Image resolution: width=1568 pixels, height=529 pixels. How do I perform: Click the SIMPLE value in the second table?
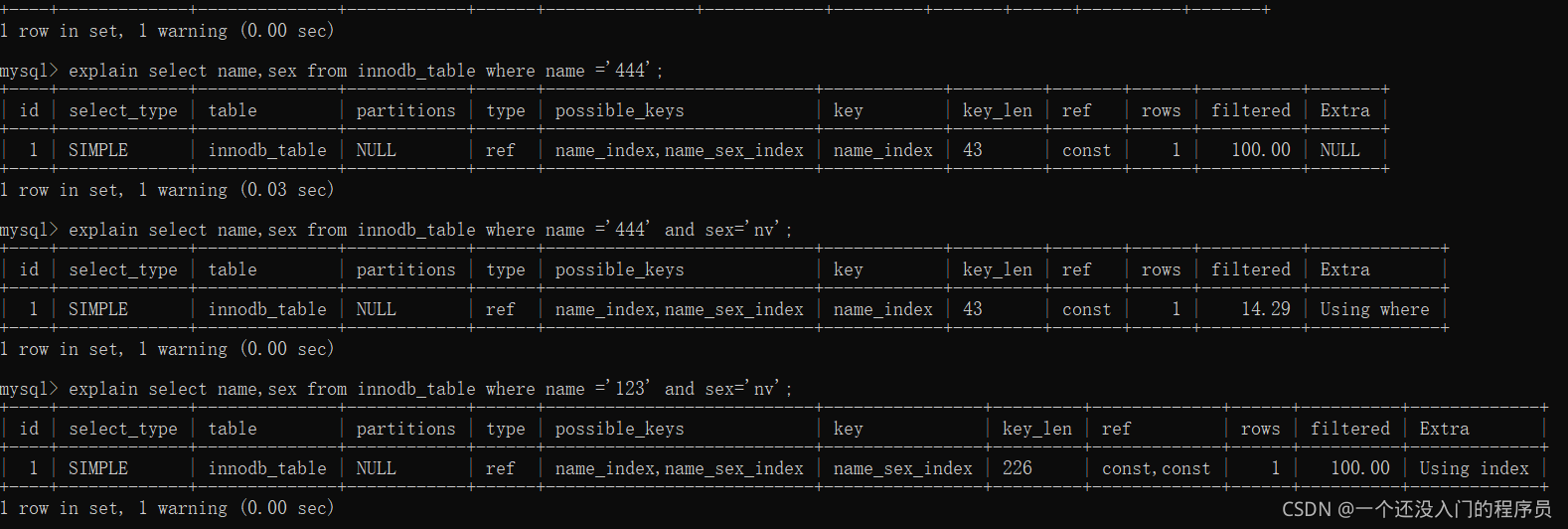pos(98,309)
